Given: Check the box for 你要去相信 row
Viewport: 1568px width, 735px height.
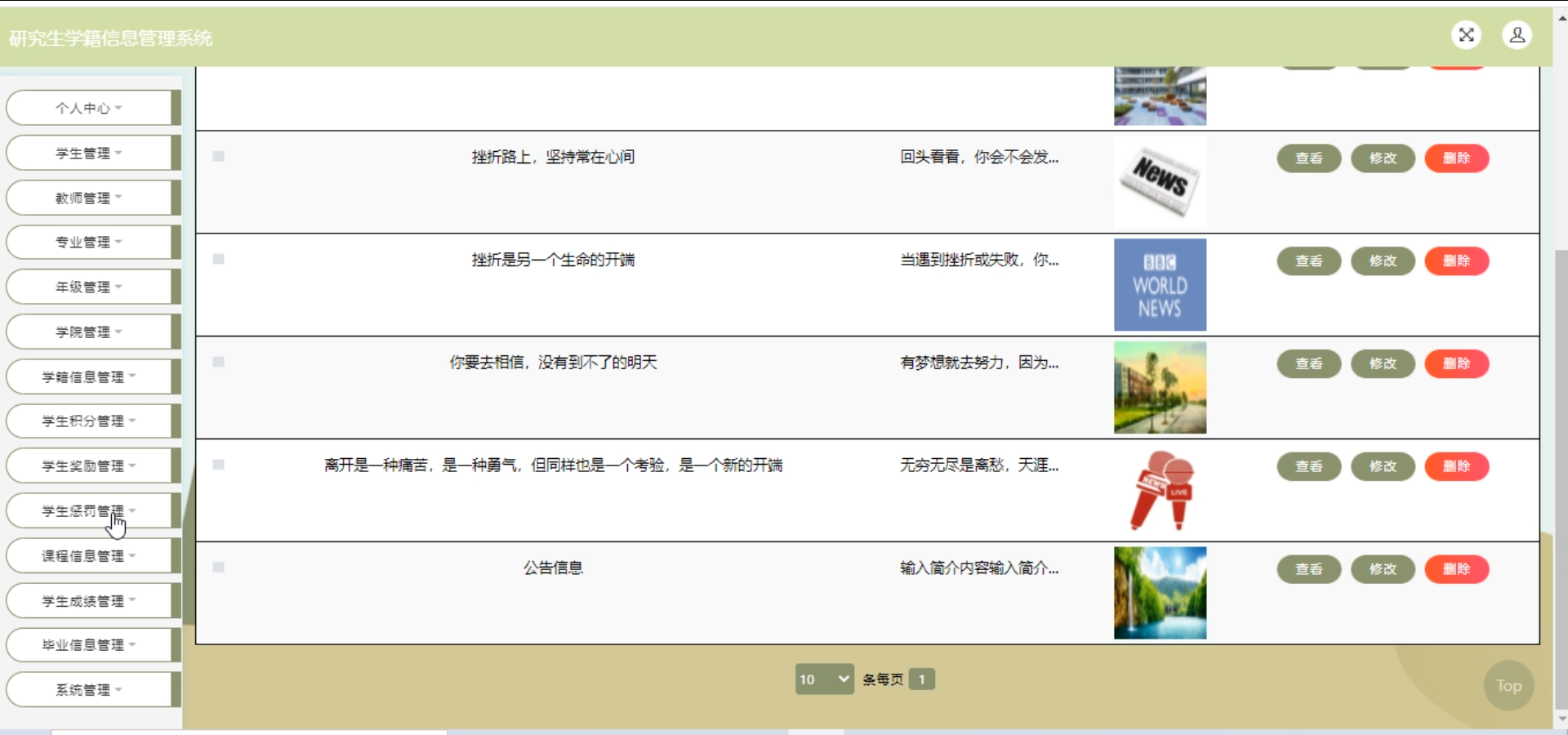Looking at the screenshot, I should (x=218, y=362).
